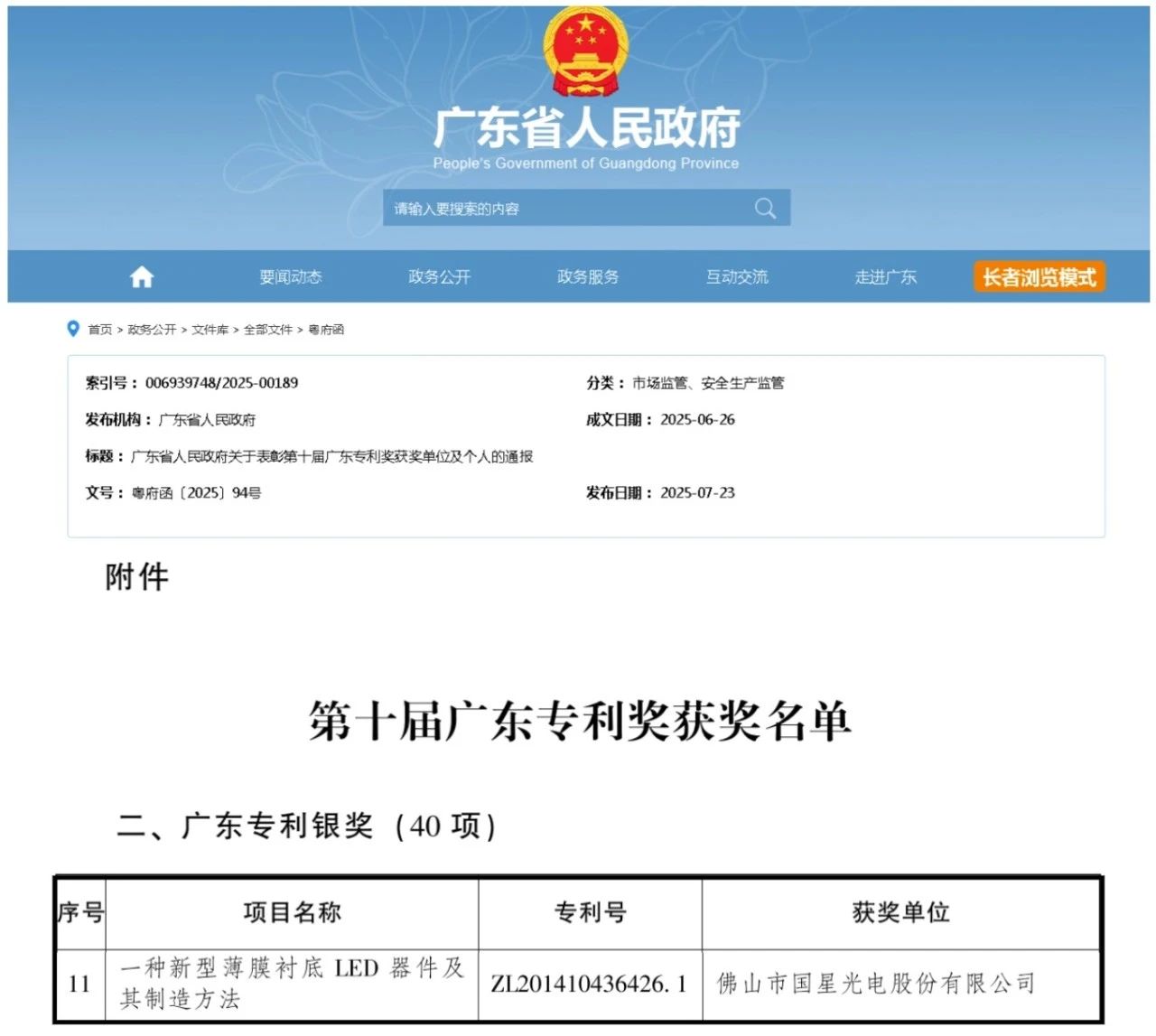1156x1036 pixels.
Task: Select the 走进广东 navigation item
Action: pyautogui.click(x=885, y=277)
